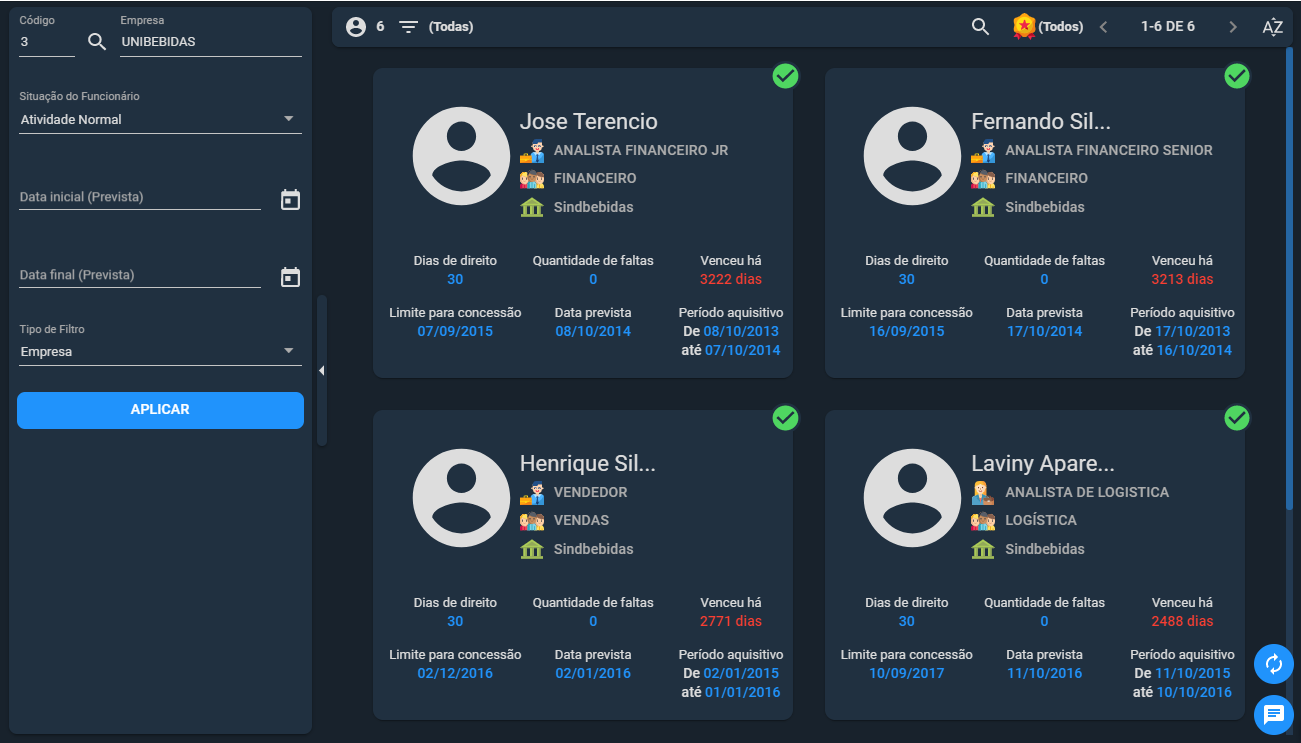Click job icon beside ANALISTA DE LOGISTICA

983,493
